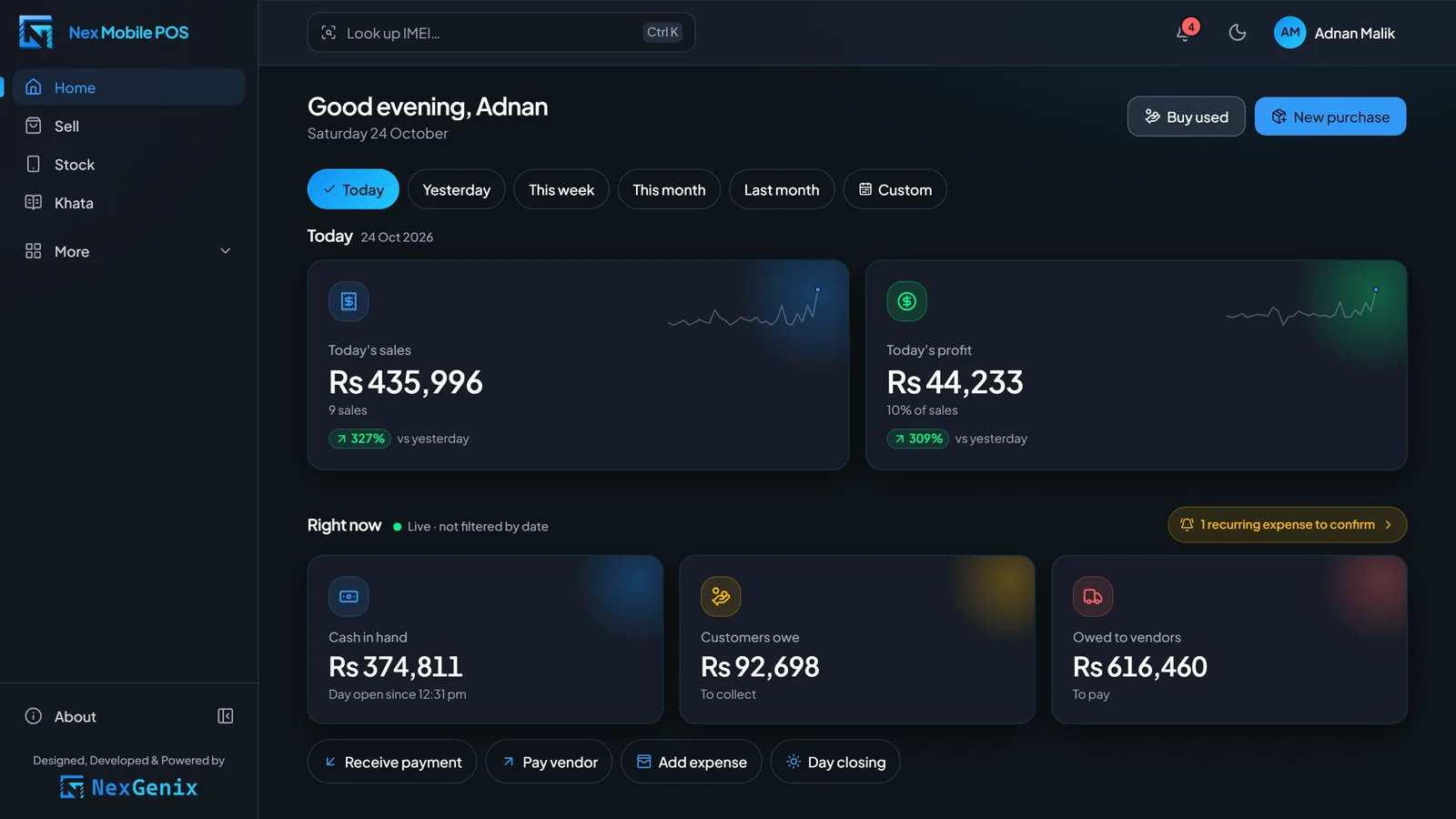The height and width of the screenshot is (819, 1456).
Task: Toggle dark mode moon icon
Action: 1238,33
